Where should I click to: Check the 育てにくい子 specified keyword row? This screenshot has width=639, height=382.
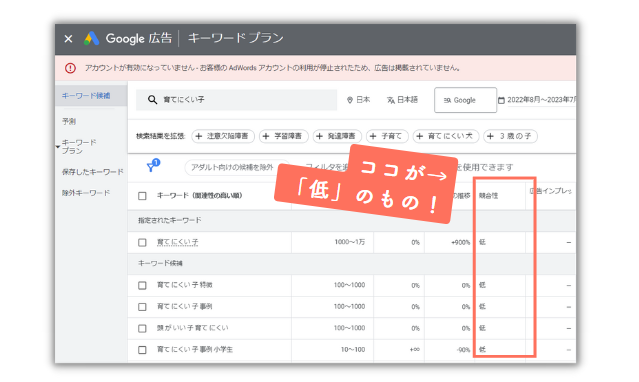tap(142, 243)
